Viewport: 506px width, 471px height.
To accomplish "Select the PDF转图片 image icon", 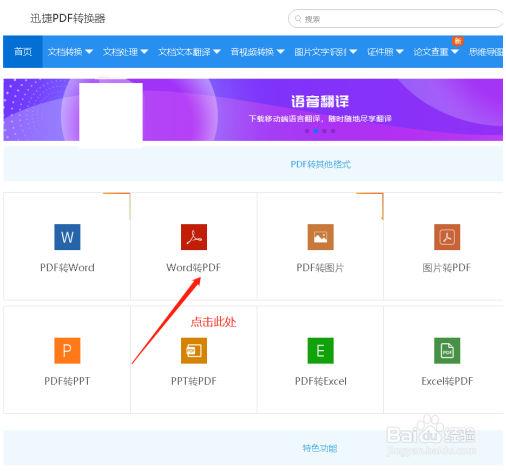I will pyautogui.click(x=320, y=237).
